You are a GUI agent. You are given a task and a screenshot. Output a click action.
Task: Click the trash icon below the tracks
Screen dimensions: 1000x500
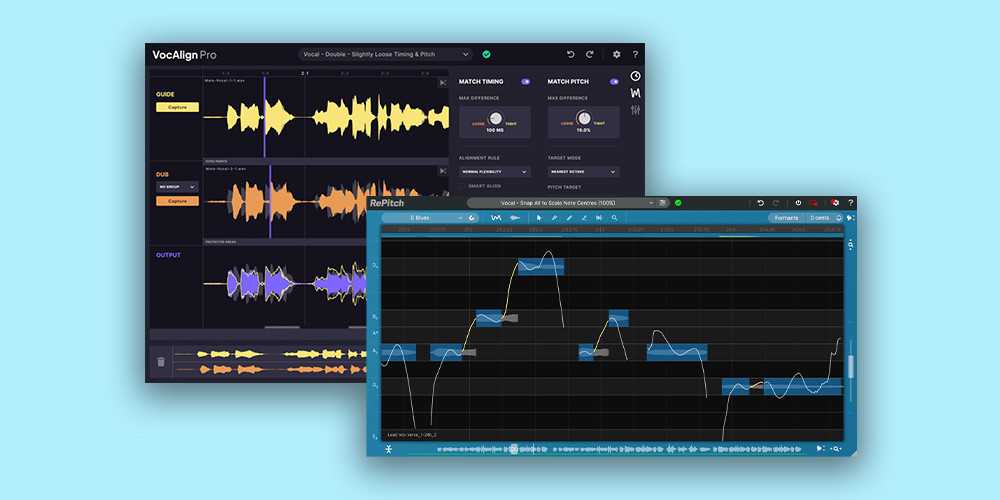pyautogui.click(x=161, y=362)
